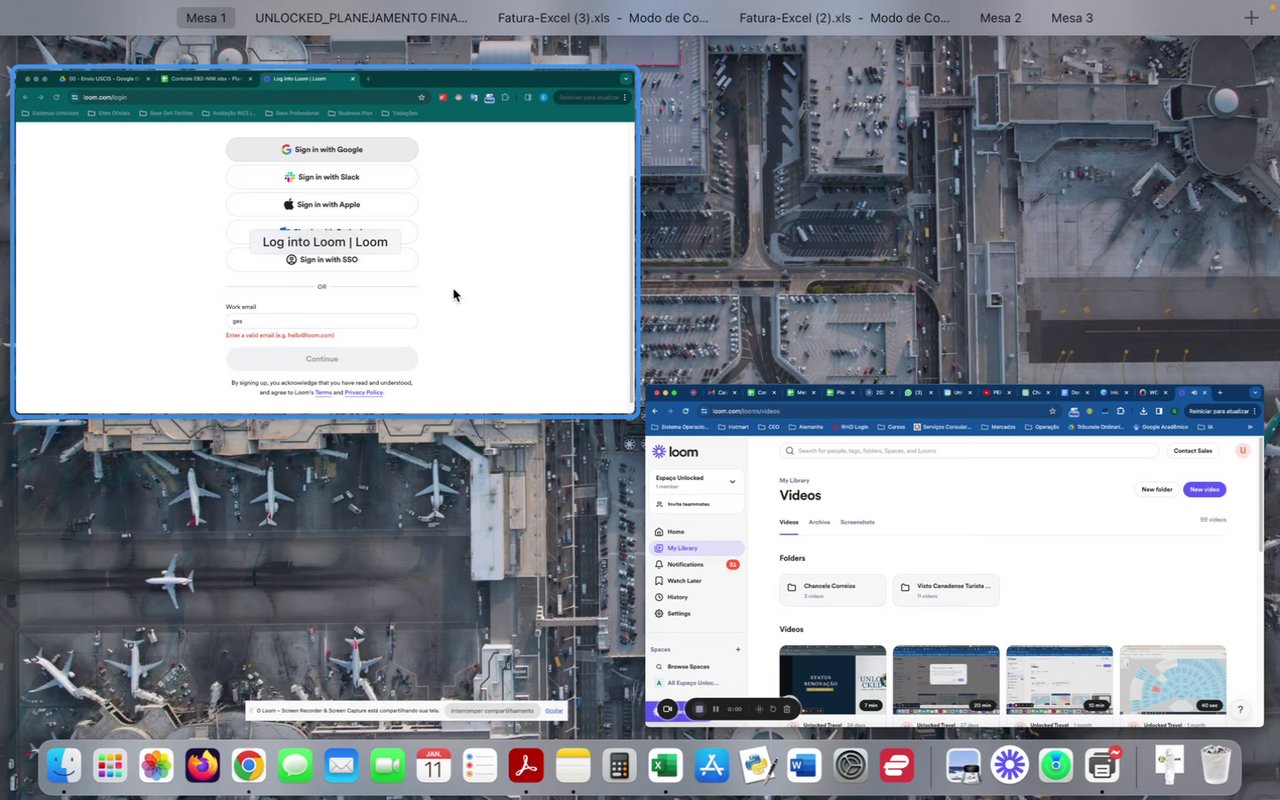The width and height of the screenshot is (1280, 800).
Task: Launch FaceTime from the Dock
Action: (x=387, y=766)
